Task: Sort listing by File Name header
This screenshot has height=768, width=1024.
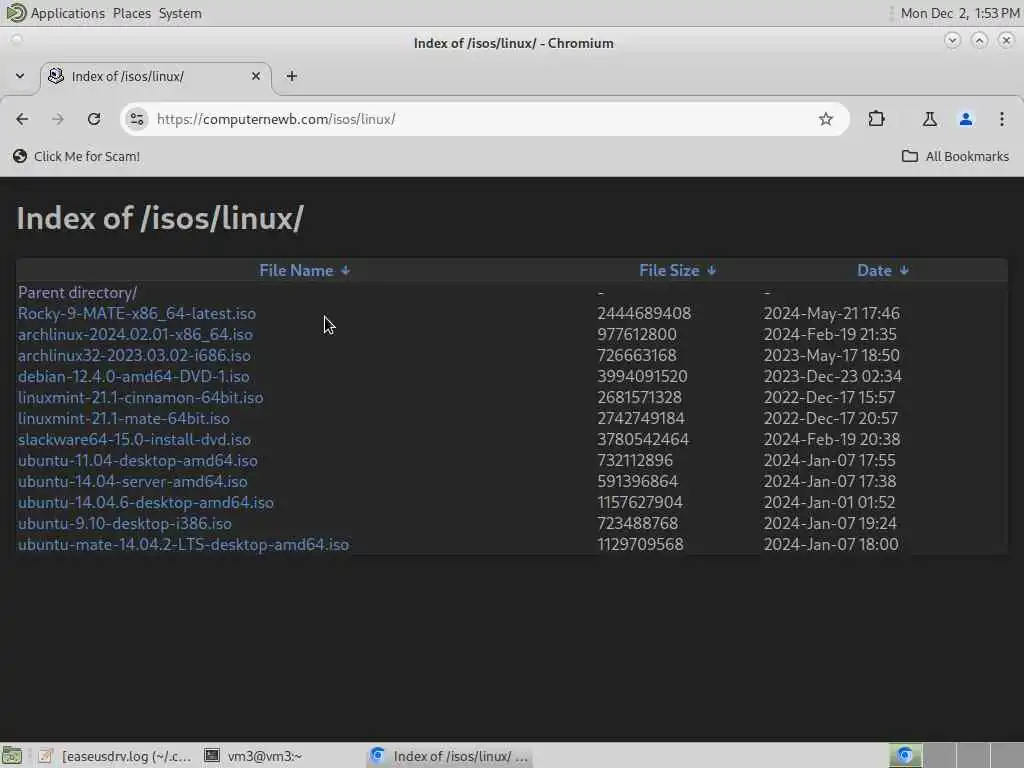Action: [x=304, y=270]
